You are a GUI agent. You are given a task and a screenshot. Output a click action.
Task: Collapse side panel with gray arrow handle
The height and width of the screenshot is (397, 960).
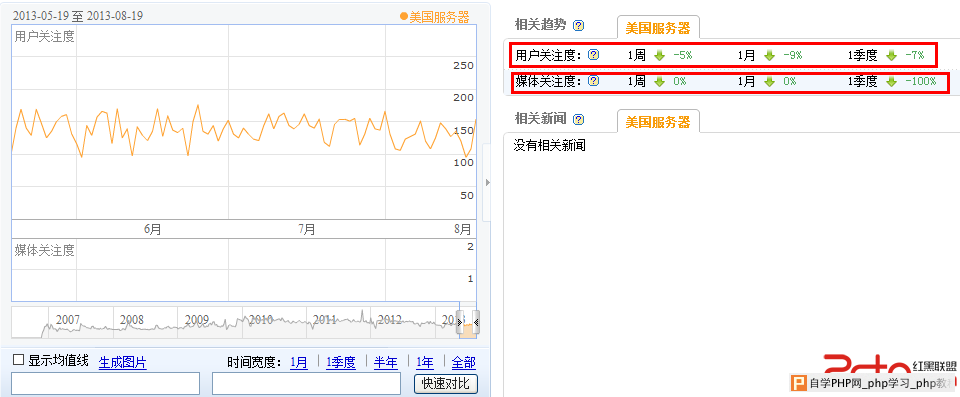[x=487, y=182]
